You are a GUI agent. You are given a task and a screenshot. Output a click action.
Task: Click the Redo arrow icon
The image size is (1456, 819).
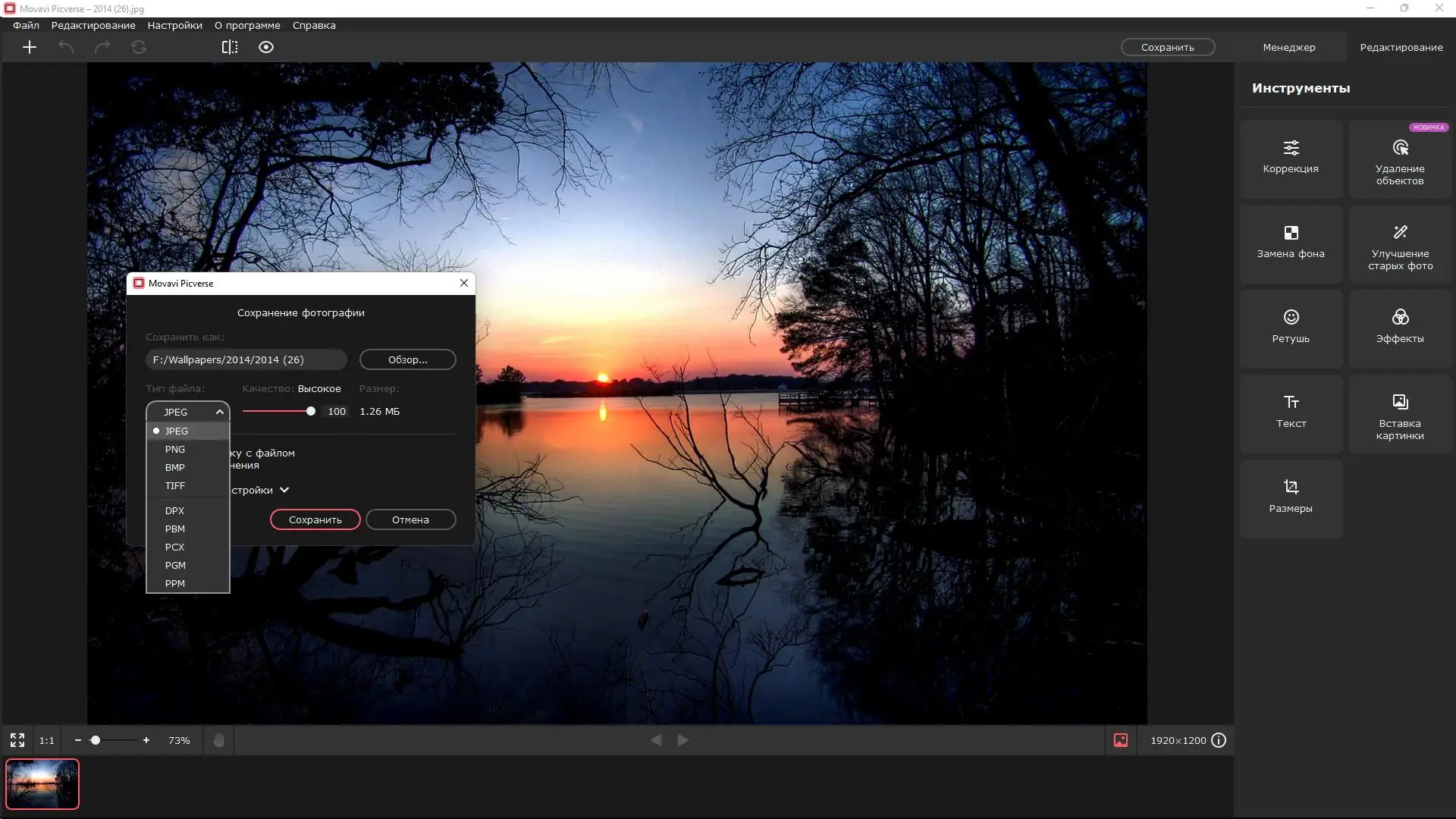[x=102, y=47]
